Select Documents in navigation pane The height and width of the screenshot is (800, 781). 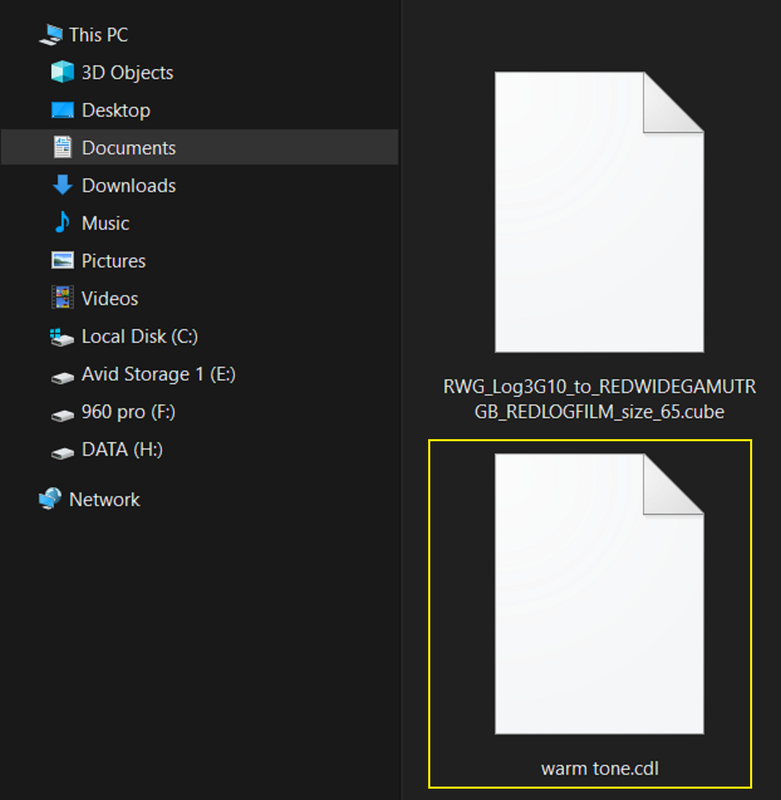(129, 148)
